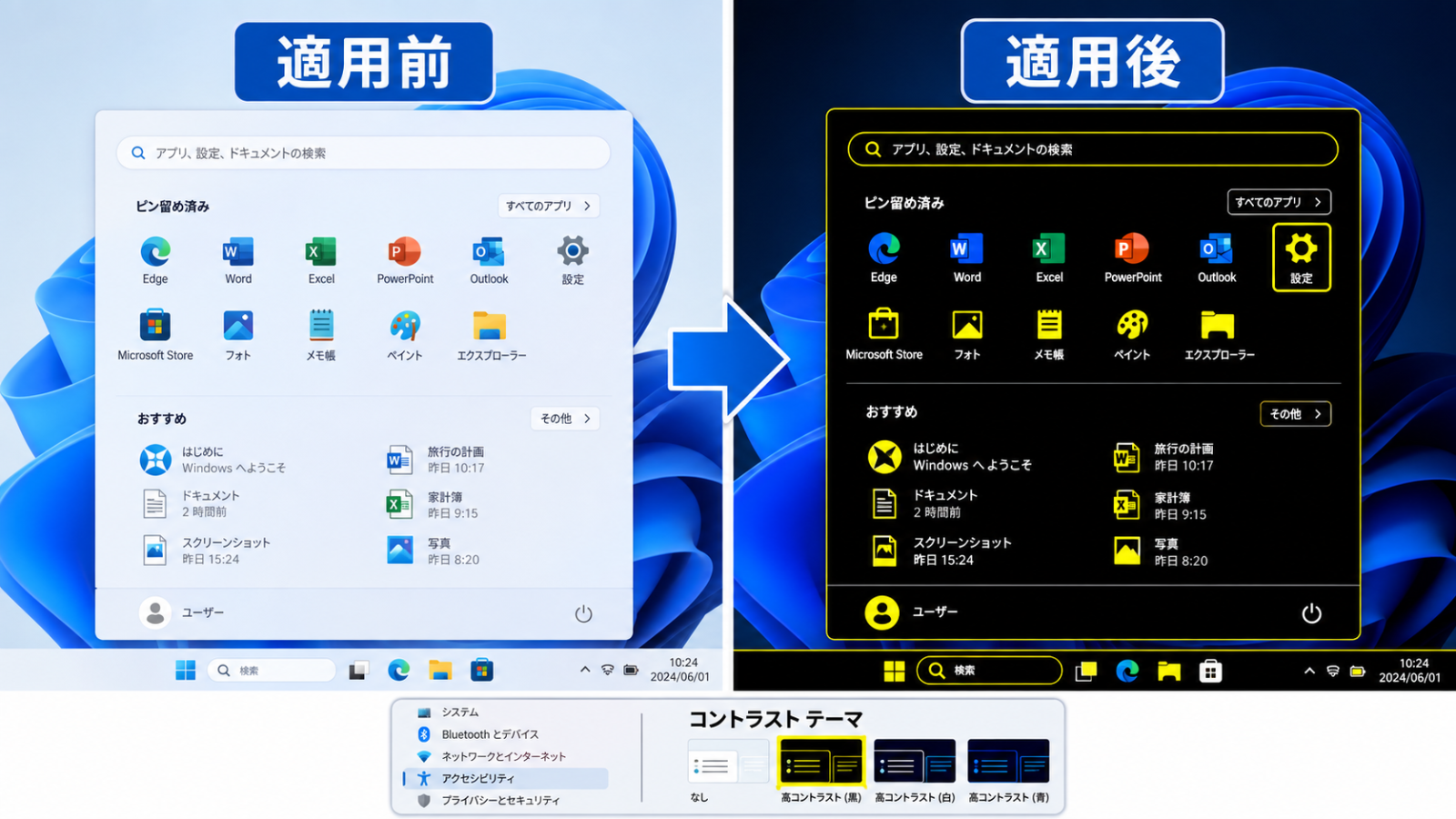
Task: Open エクスプローラー in the light Start menu
Action: point(491,336)
